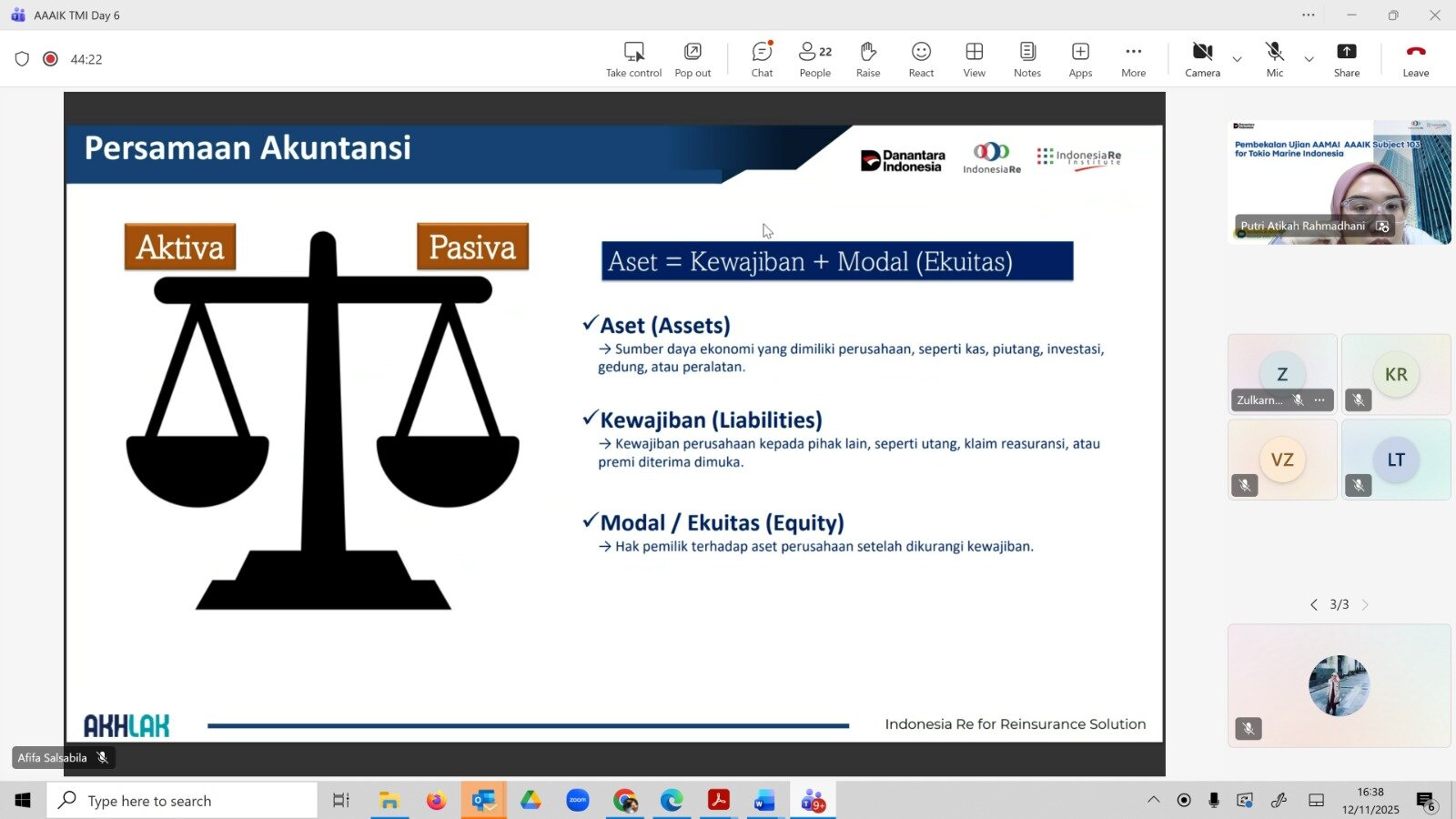Toggle the Camera on
Screen dimensions: 1456x819
point(1202,59)
